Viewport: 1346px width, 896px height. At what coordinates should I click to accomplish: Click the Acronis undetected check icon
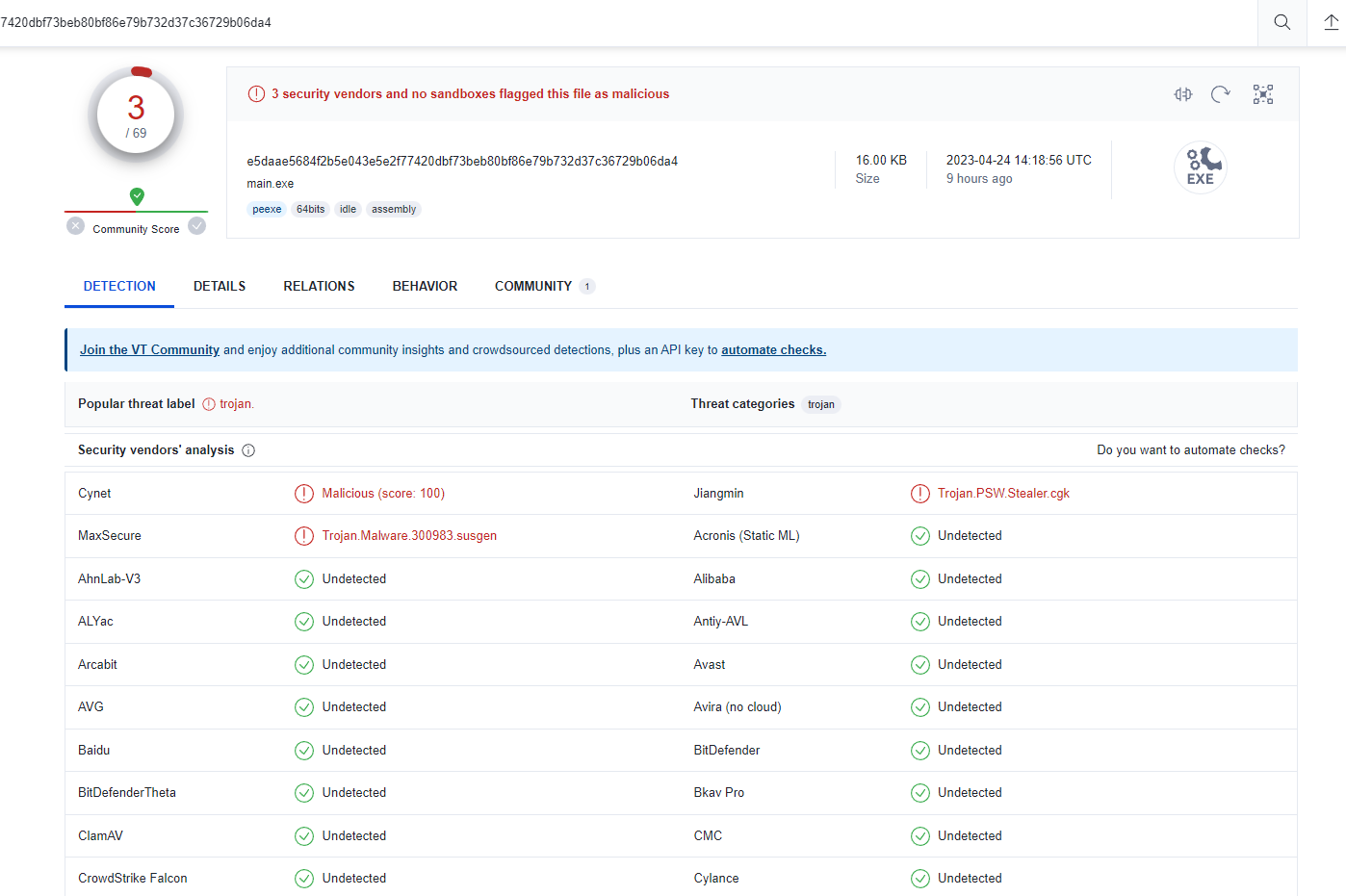(920, 536)
